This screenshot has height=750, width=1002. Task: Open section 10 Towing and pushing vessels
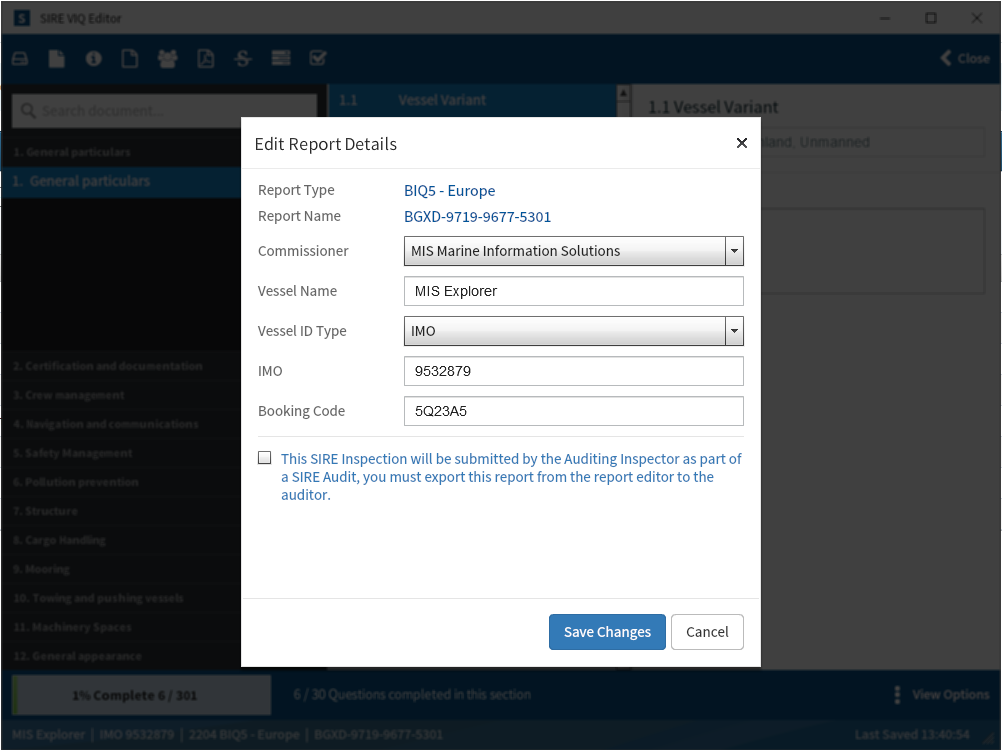coord(121,598)
